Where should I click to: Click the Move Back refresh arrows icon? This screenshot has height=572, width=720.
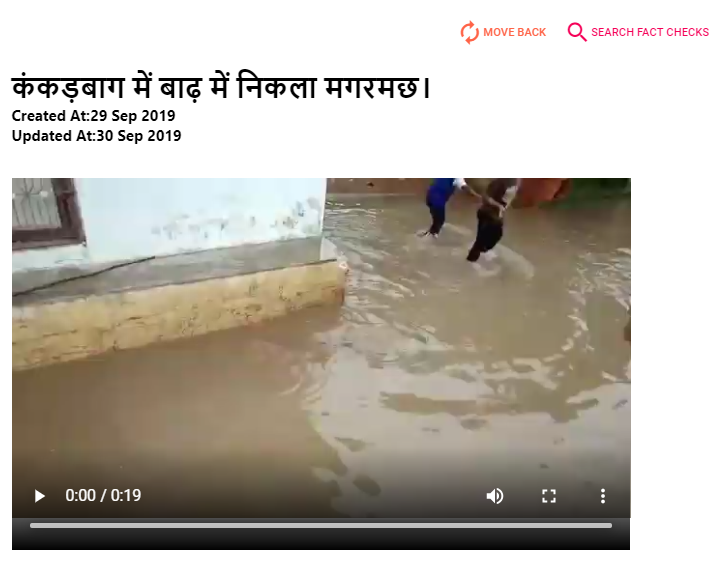[x=469, y=32]
